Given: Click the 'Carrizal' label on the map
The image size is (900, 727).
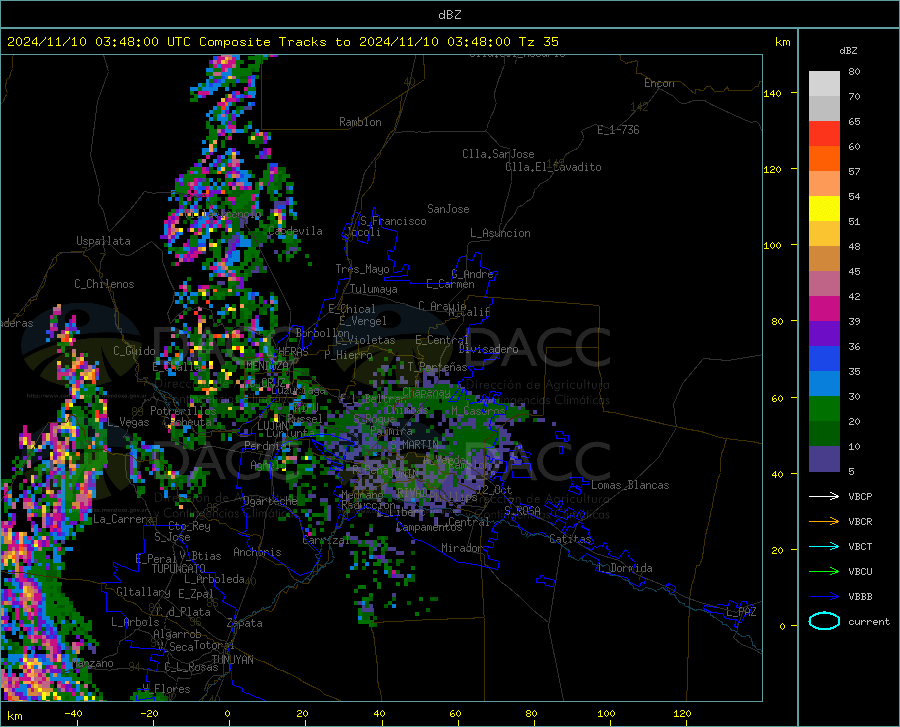Looking at the screenshot, I should [x=326, y=541].
